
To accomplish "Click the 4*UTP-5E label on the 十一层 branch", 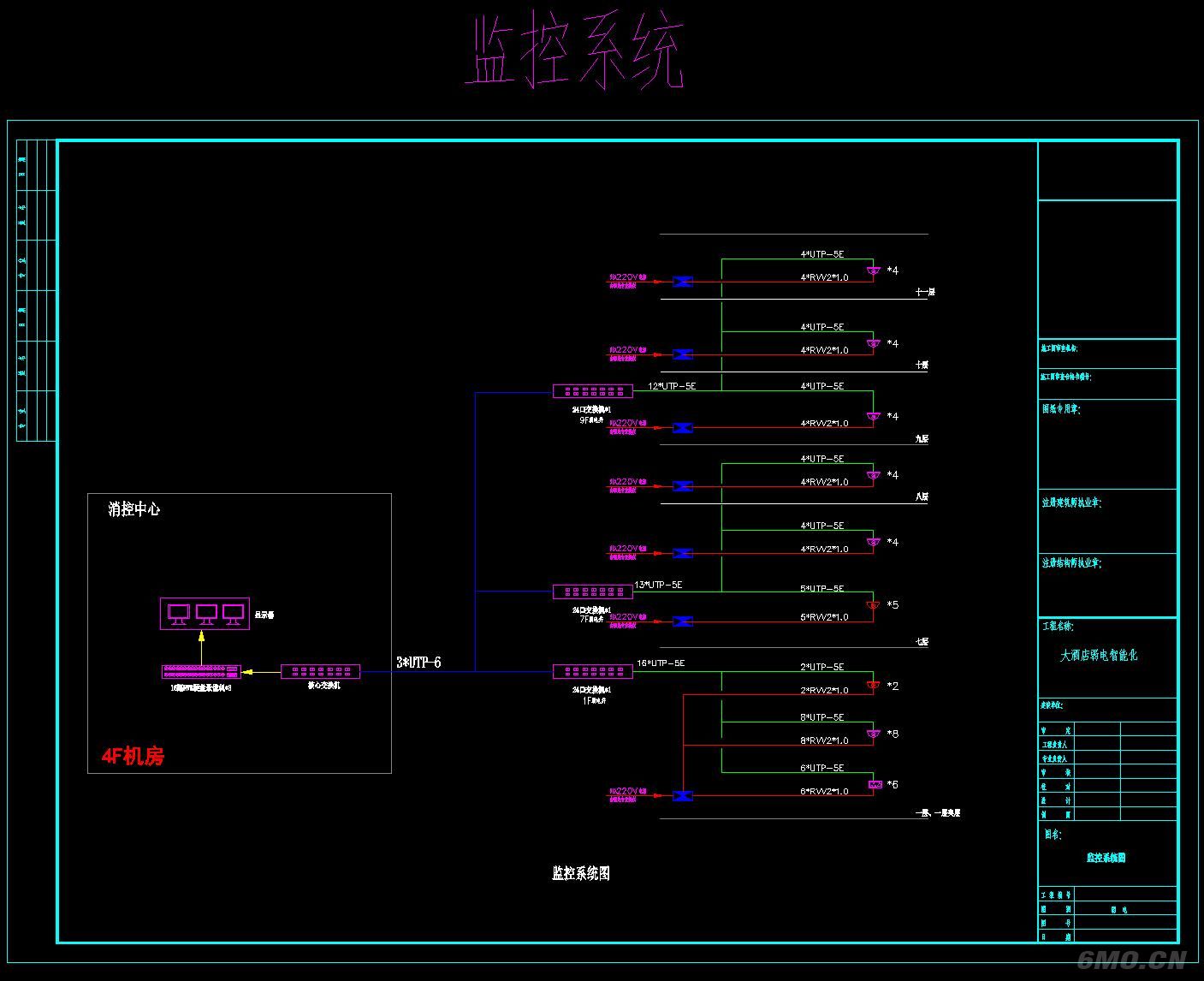I will [822, 254].
